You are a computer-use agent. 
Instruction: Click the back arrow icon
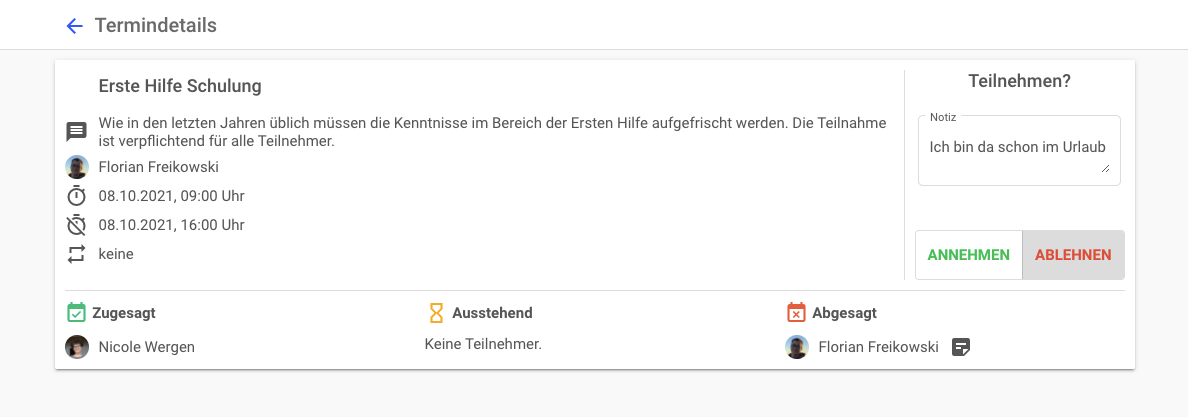coord(74,26)
